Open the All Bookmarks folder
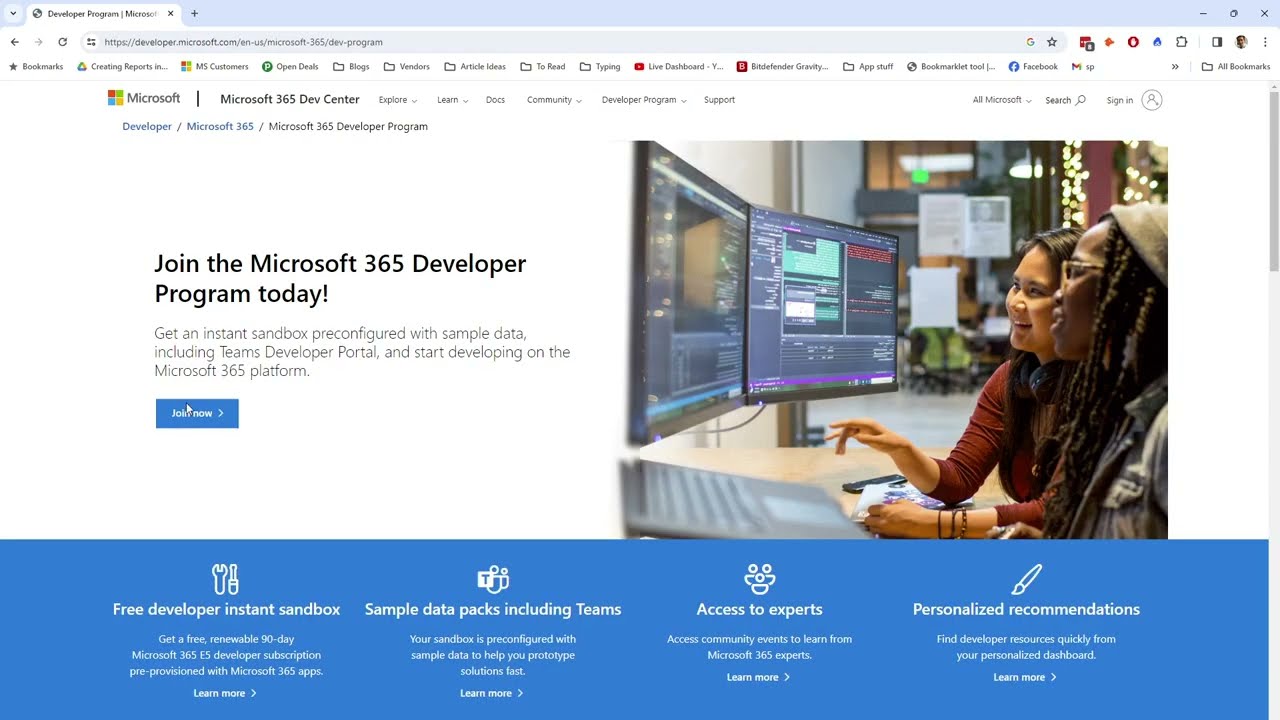This screenshot has width=1280, height=720. click(x=1236, y=67)
